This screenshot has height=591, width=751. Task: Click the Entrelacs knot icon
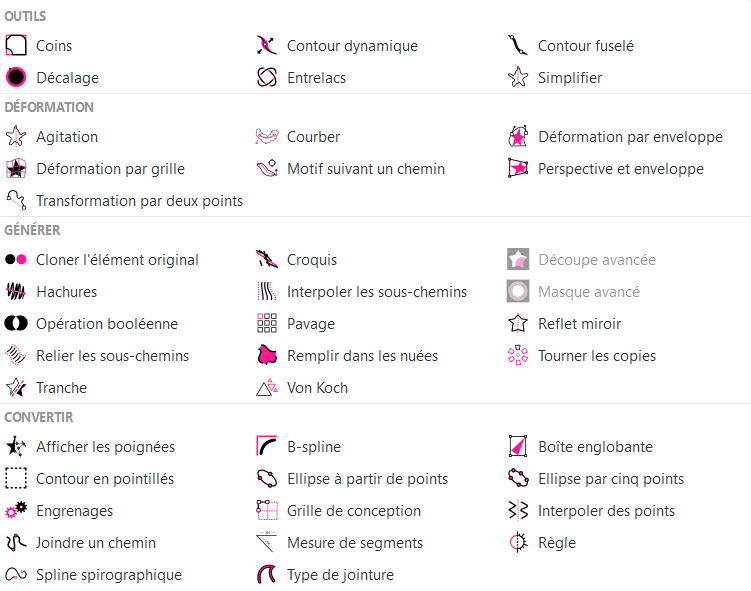(x=267, y=77)
